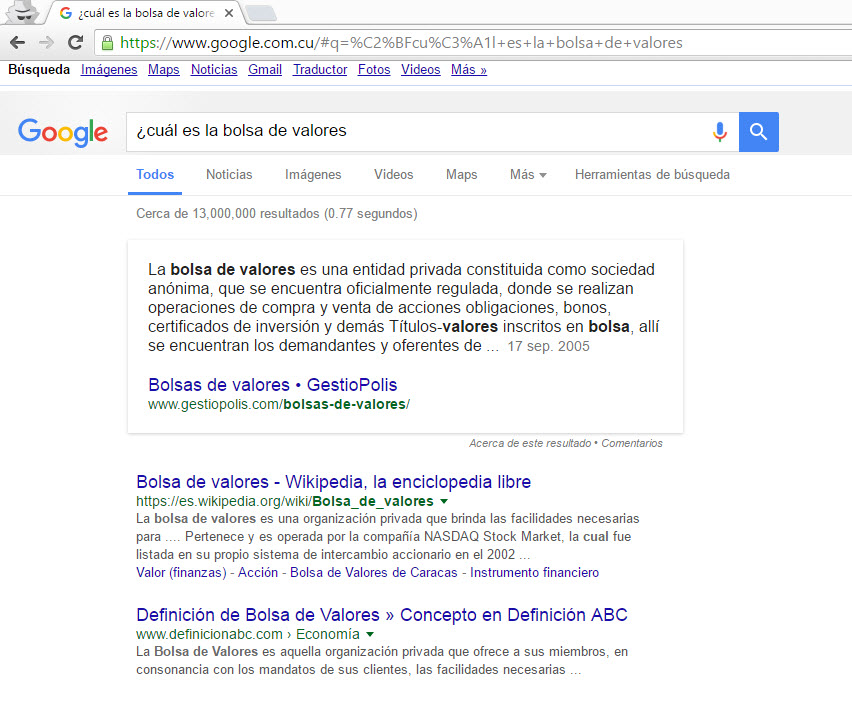
Task: Click Acerca de este resultado
Action: point(530,443)
